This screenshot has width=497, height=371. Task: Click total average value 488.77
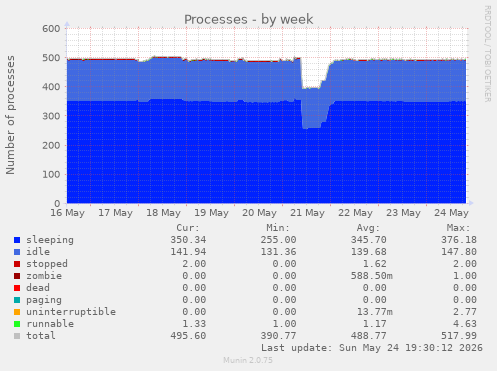pos(369,336)
